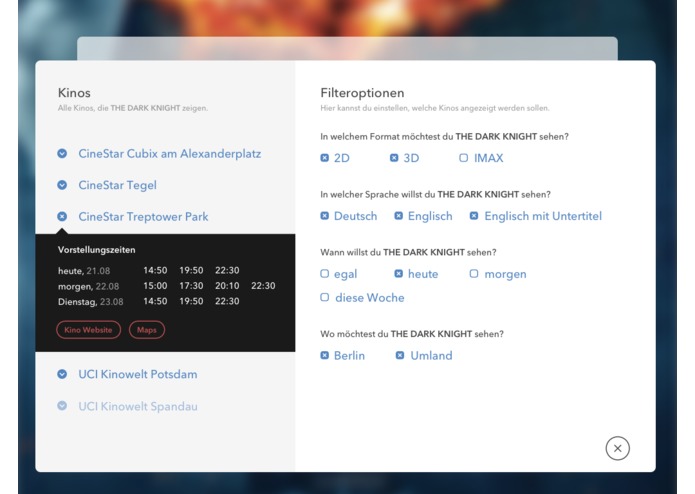
Task: Select tomorrow's 15:00 showtime
Action: point(155,286)
